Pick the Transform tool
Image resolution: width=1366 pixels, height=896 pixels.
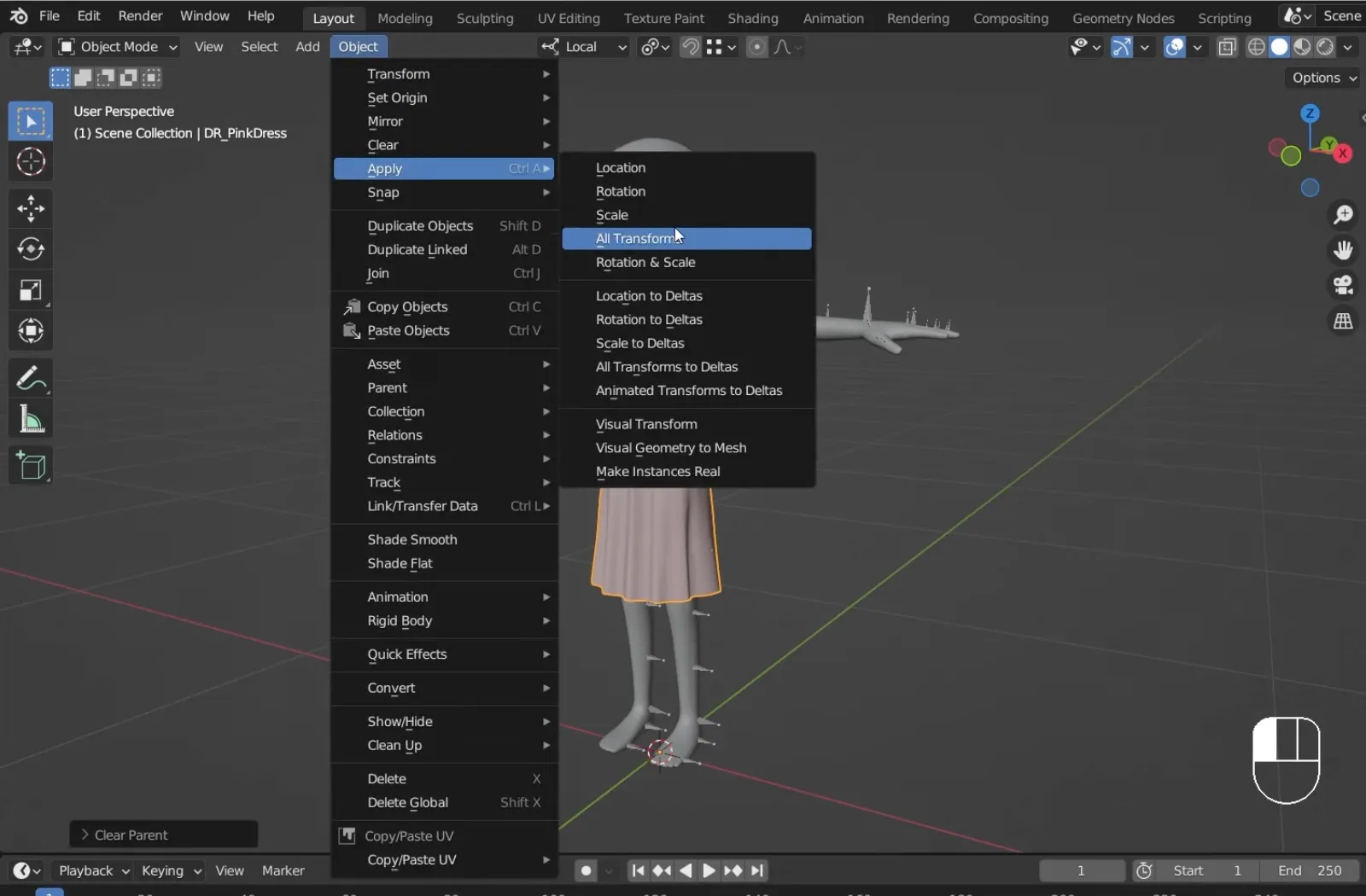click(31, 330)
